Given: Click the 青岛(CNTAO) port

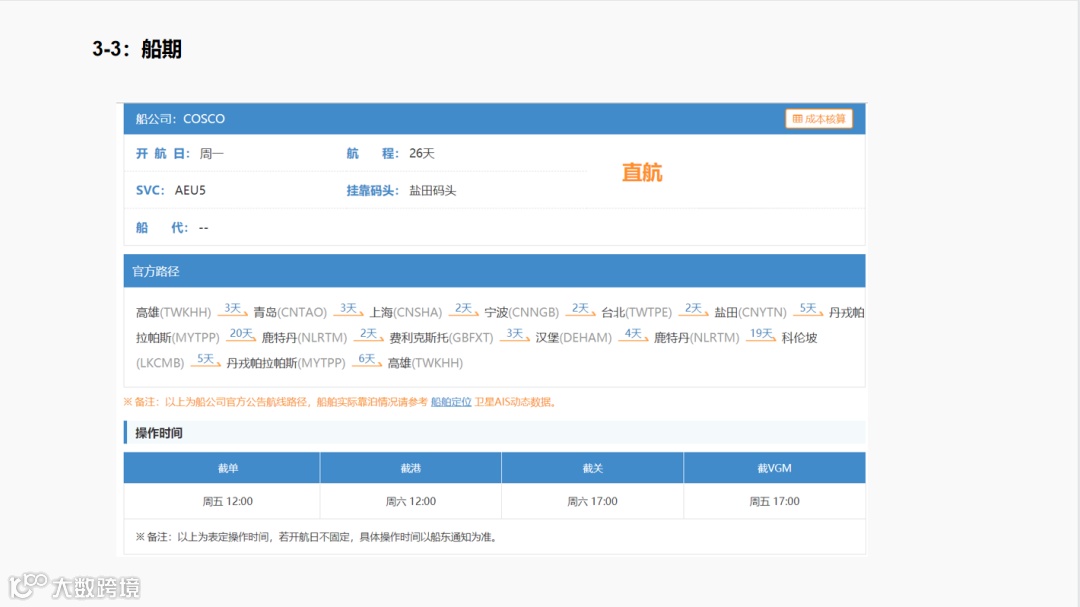Looking at the screenshot, I should 290,312.
